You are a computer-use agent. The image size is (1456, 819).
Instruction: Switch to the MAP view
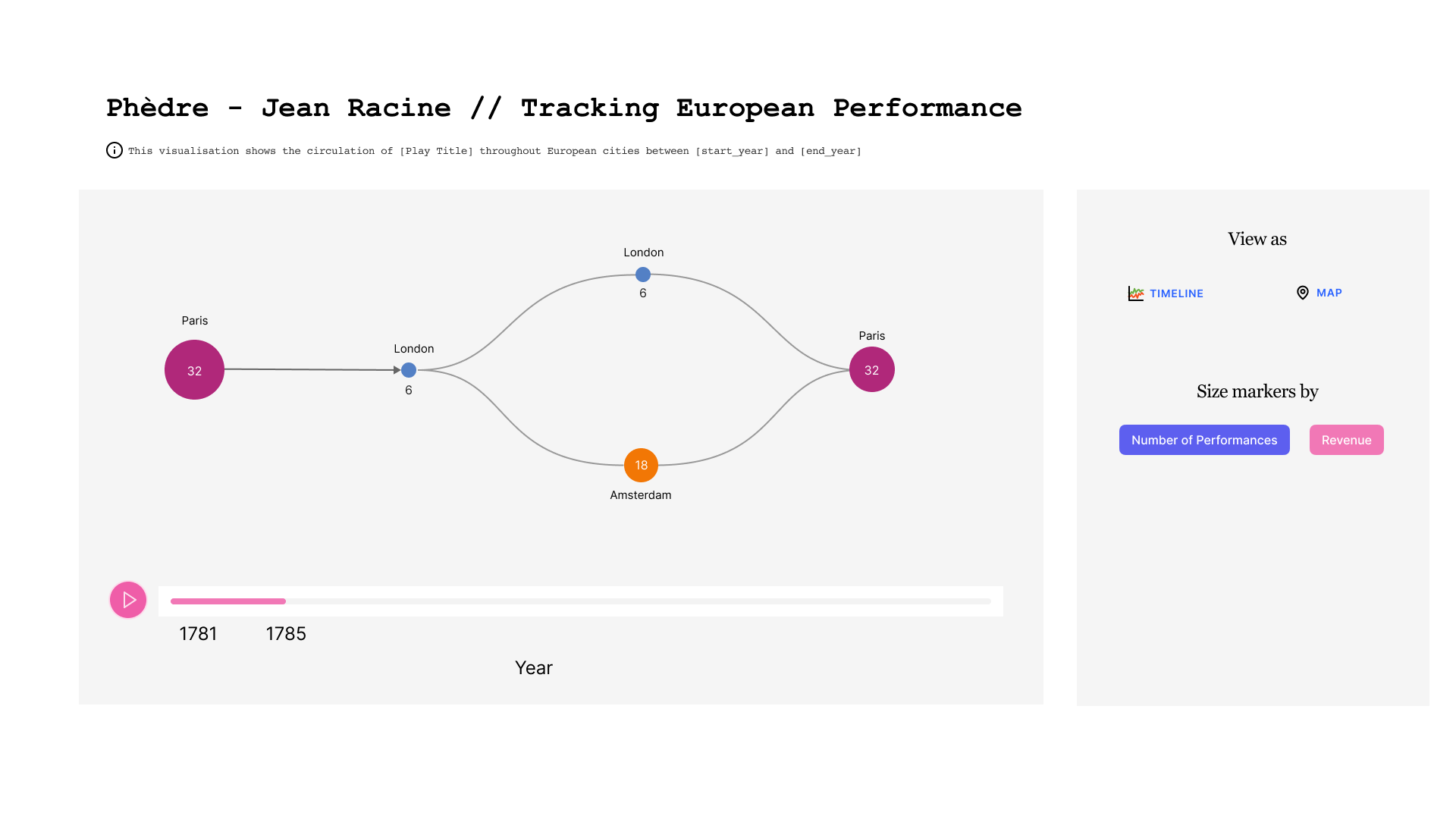[1329, 293]
